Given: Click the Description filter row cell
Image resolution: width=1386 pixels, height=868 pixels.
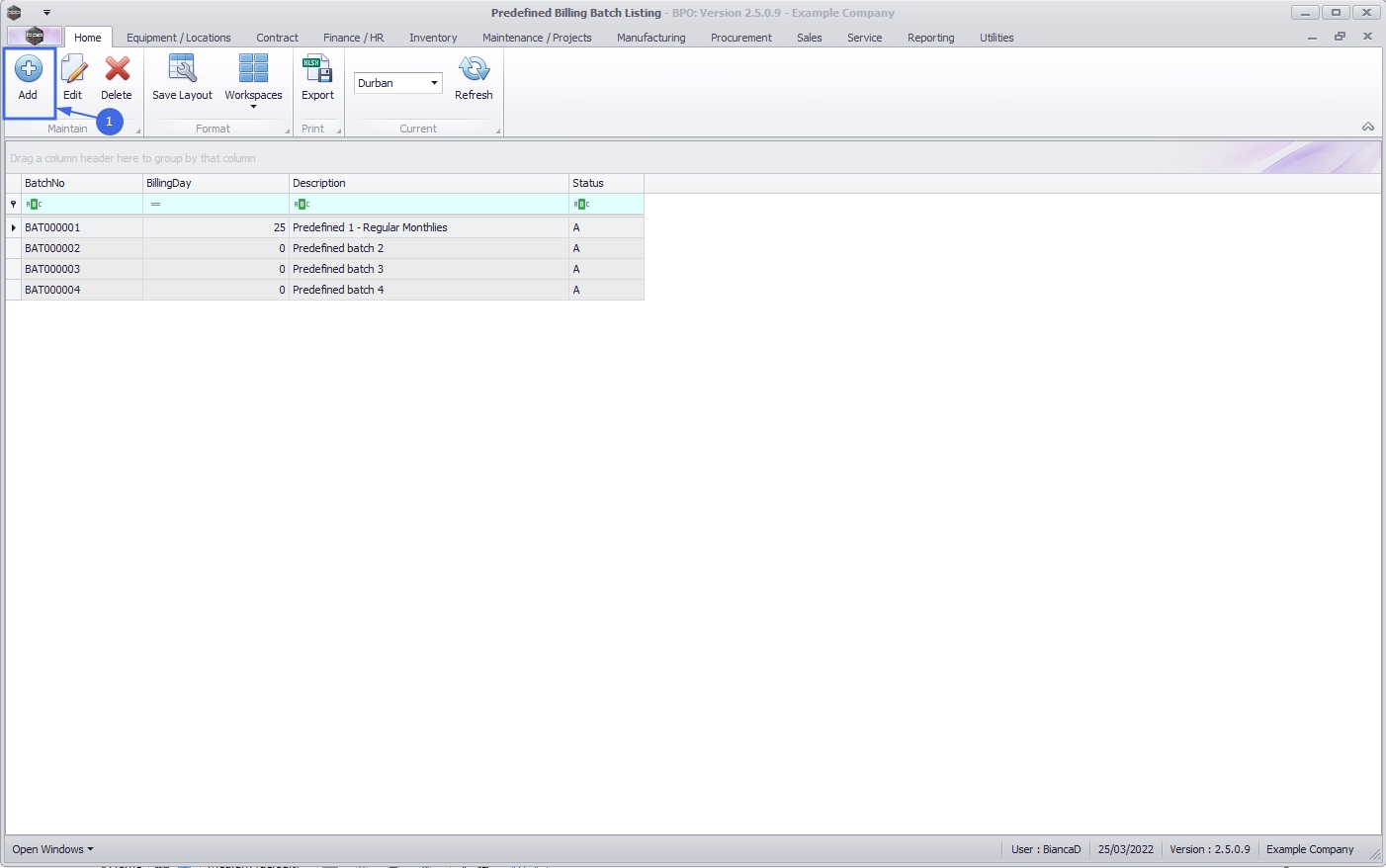Looking at the screenshot, I should (x=429, y=204).
